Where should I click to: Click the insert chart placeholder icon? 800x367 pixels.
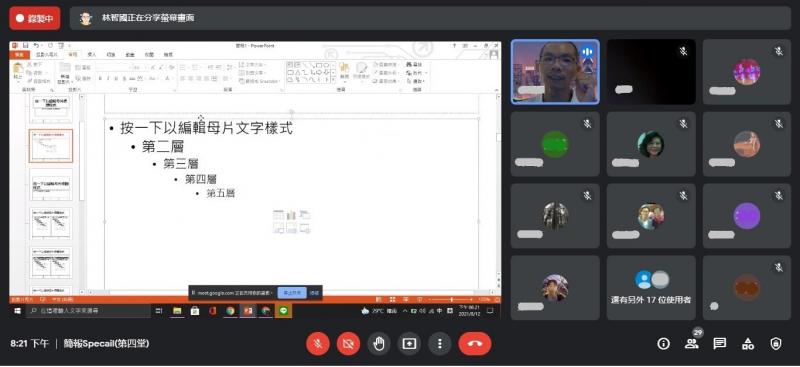[x=291, y=215]
